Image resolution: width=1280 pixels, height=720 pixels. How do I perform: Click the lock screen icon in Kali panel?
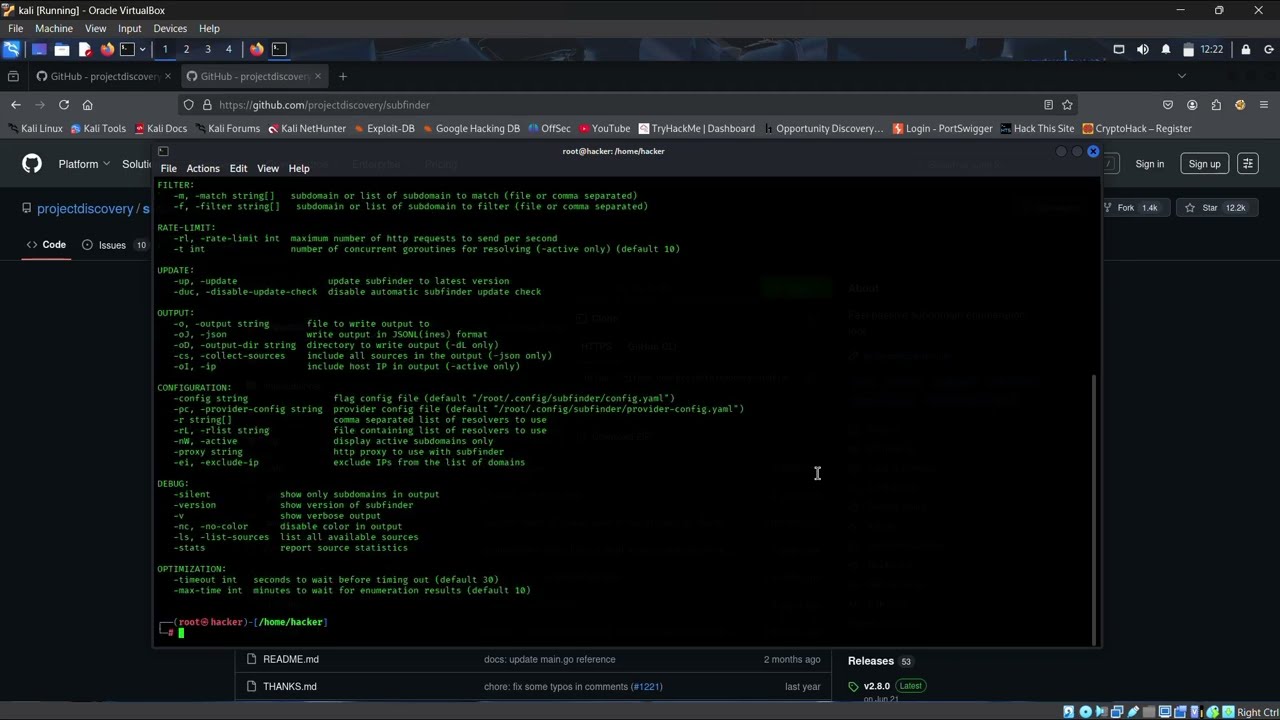[x=1245, y=49]
